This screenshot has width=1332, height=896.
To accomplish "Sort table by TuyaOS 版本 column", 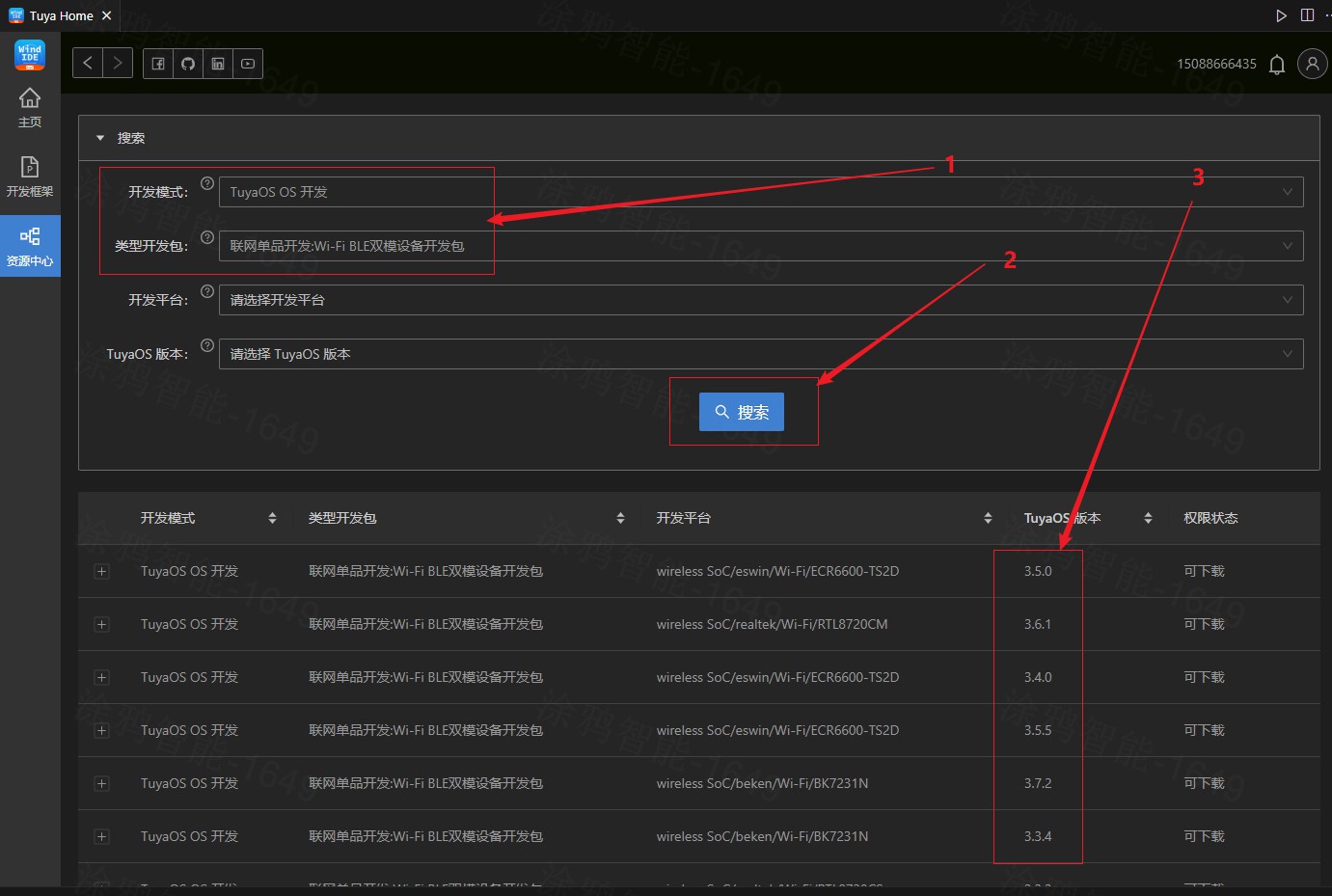I will pyautogui.click(x=1148, y=518).
